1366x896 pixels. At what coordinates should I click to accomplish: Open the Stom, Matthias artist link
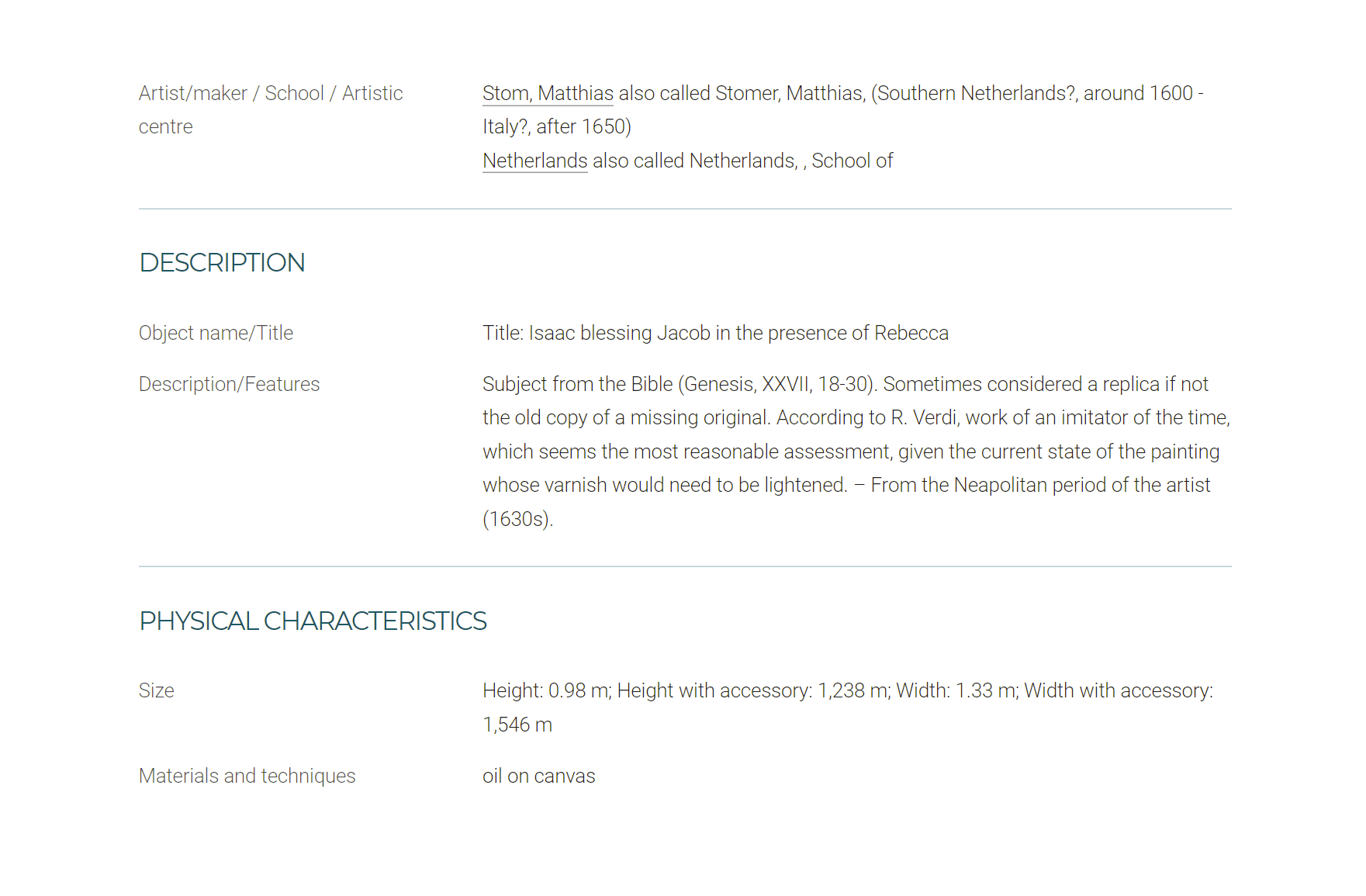click(x=548, y=93)
